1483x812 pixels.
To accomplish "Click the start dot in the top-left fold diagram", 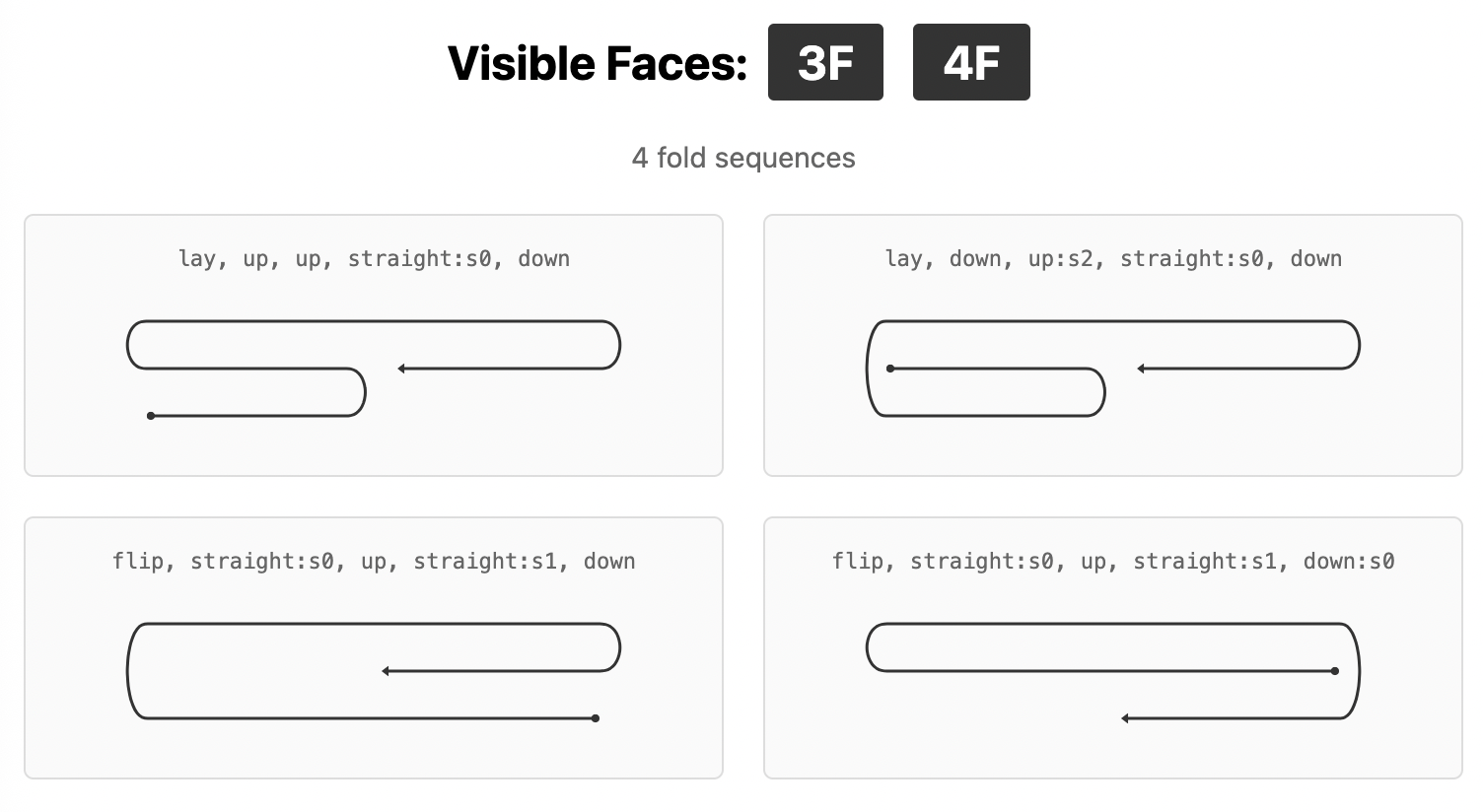I will coord(151,416).
